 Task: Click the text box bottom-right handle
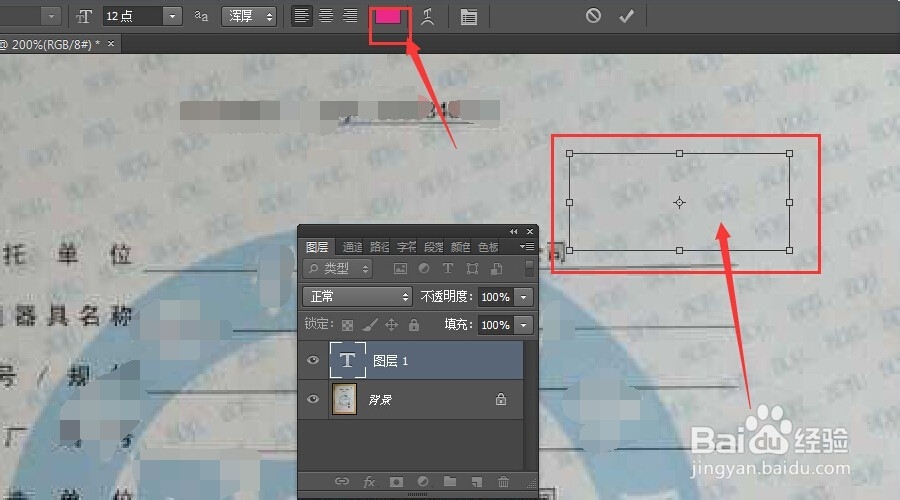pos(790,250)
